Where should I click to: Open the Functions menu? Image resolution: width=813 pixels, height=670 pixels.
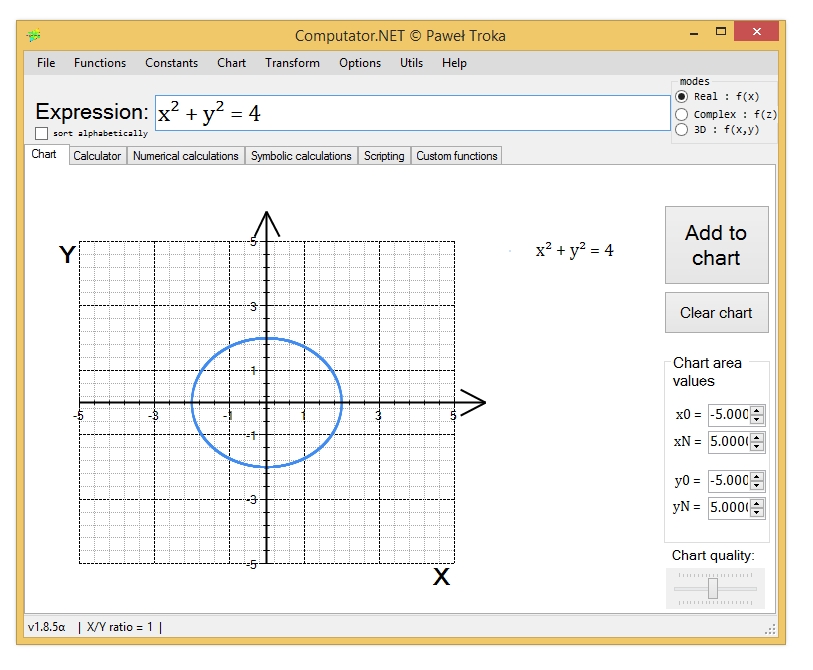(100, 63)
